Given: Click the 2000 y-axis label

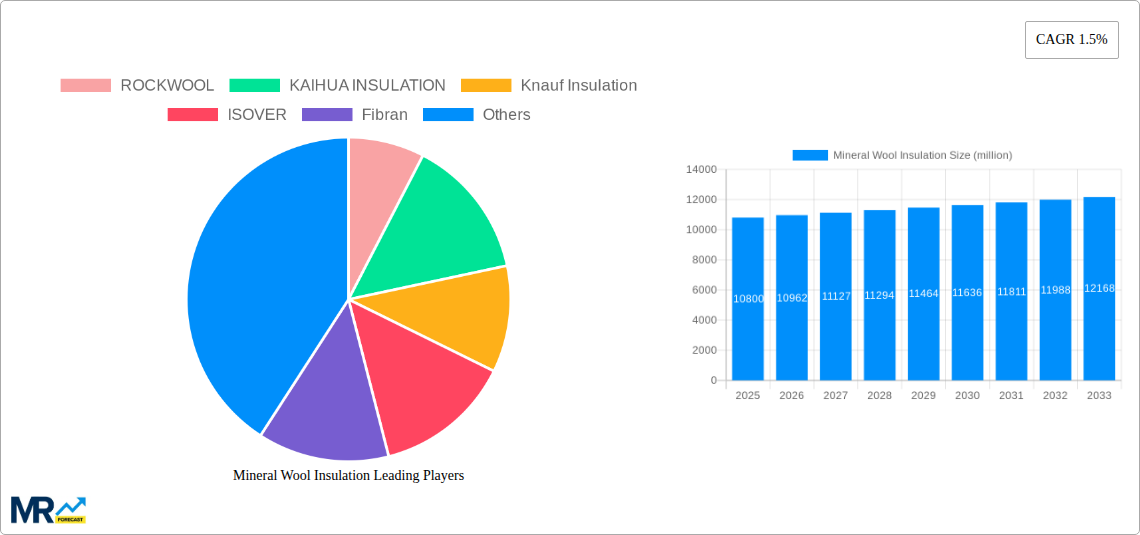Looking at the screenshot, I should tap(705, 350).
